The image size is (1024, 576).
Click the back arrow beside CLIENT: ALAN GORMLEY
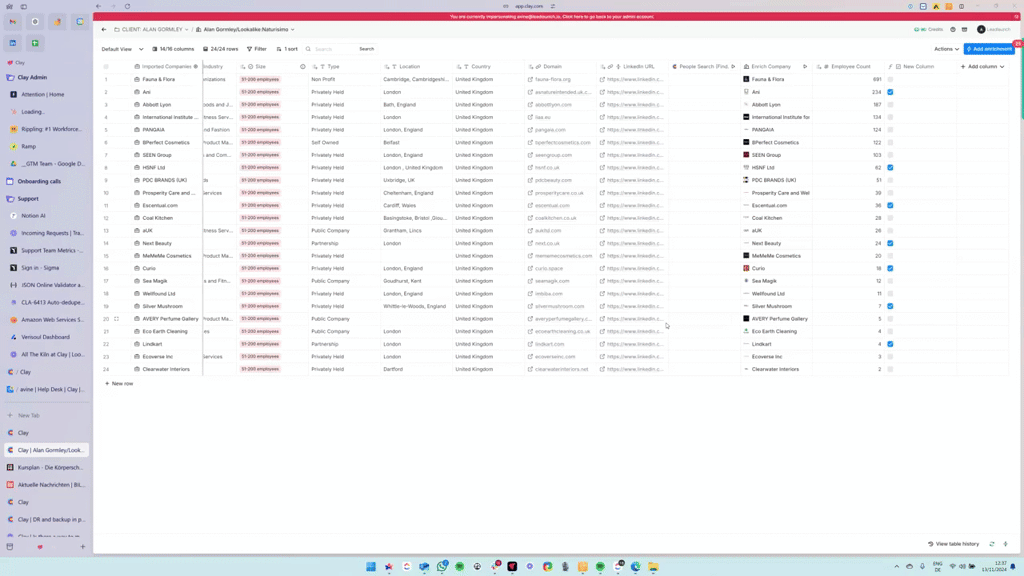pyautogui.click(x=104, y=30)
